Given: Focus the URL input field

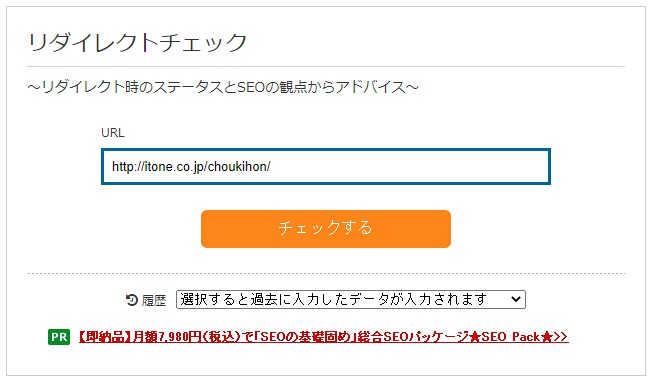Looking at the screenshot, I should click(x=326, y=166).
